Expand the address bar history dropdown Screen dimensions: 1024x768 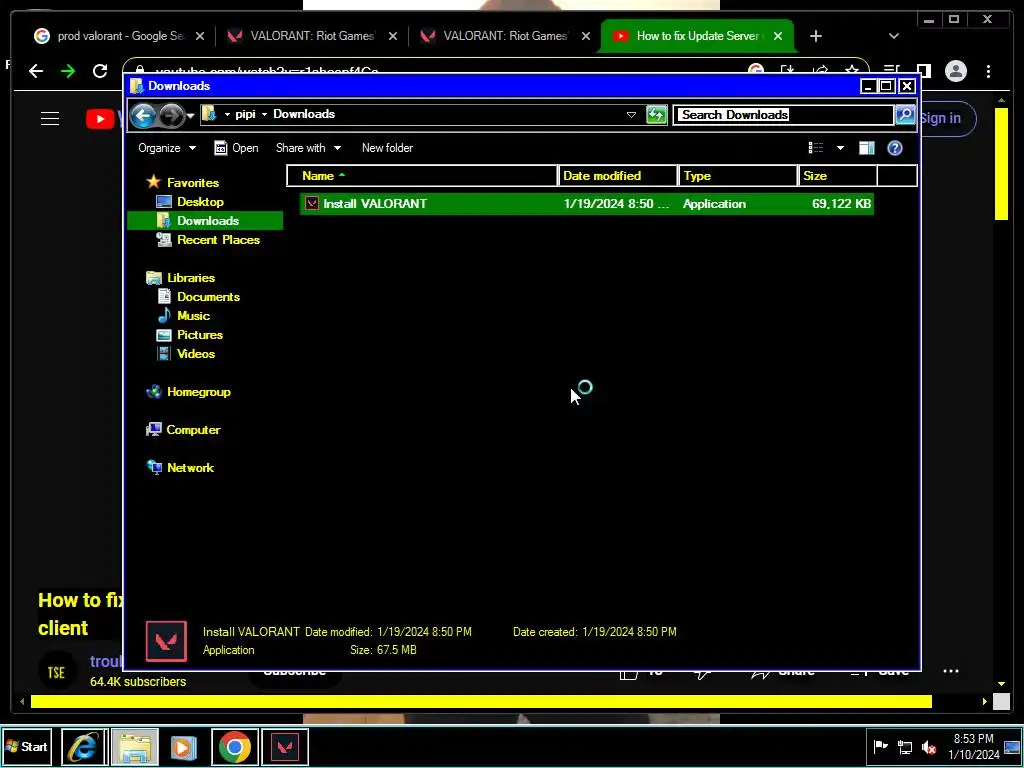tap(631, 115)
